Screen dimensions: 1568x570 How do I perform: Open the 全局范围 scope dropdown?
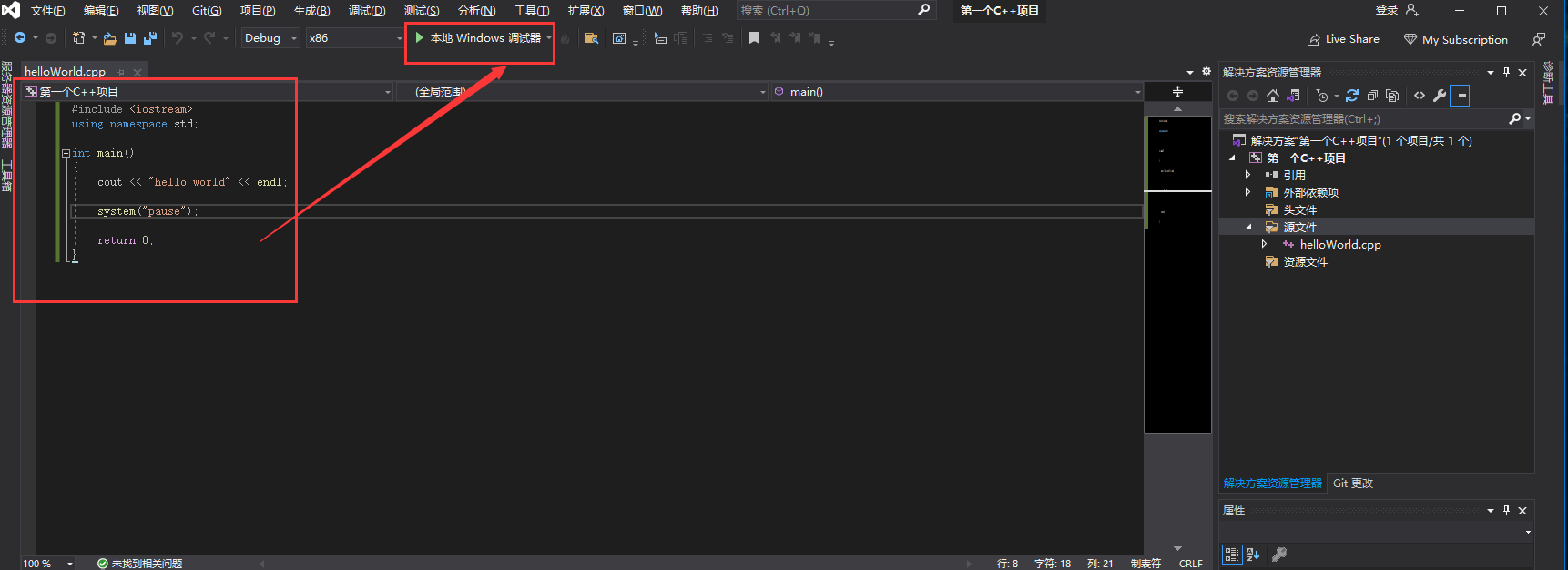(582, 91)
